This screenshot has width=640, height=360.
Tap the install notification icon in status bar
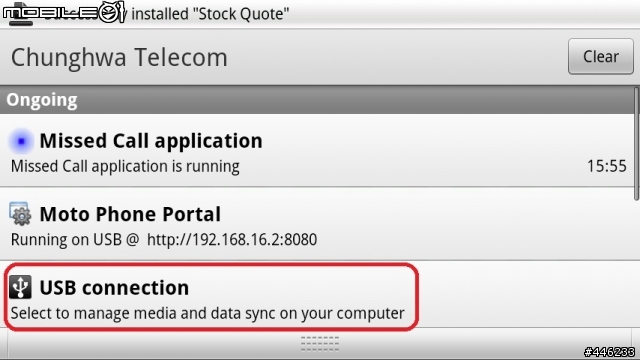(21, 16)
